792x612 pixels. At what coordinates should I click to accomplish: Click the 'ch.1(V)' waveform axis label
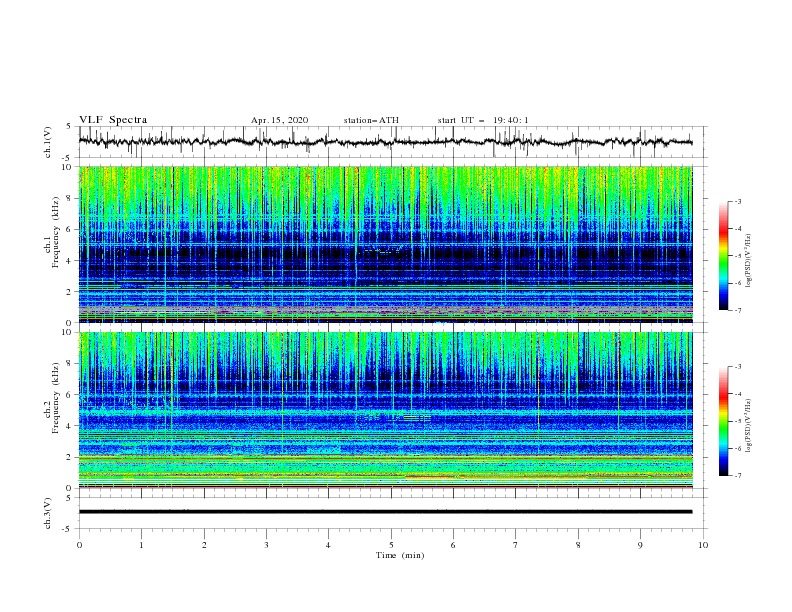[47, 142]
